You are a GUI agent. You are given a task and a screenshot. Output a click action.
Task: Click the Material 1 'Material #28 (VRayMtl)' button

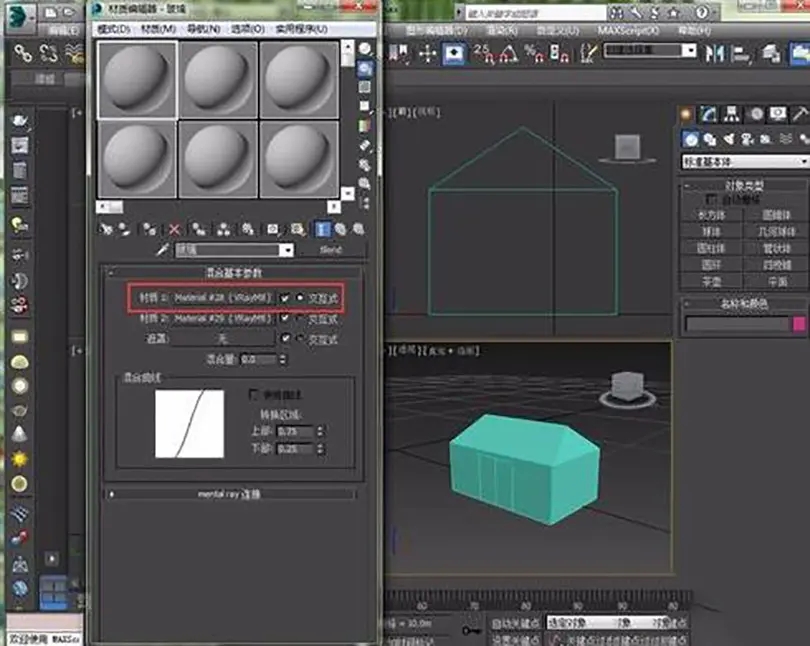223,298
